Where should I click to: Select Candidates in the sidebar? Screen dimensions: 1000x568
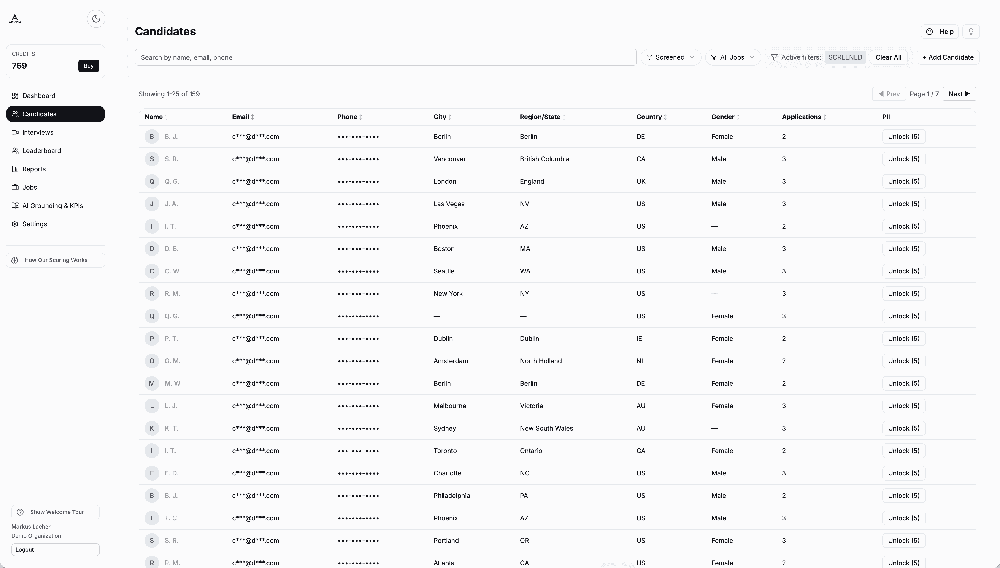[55, 114]
